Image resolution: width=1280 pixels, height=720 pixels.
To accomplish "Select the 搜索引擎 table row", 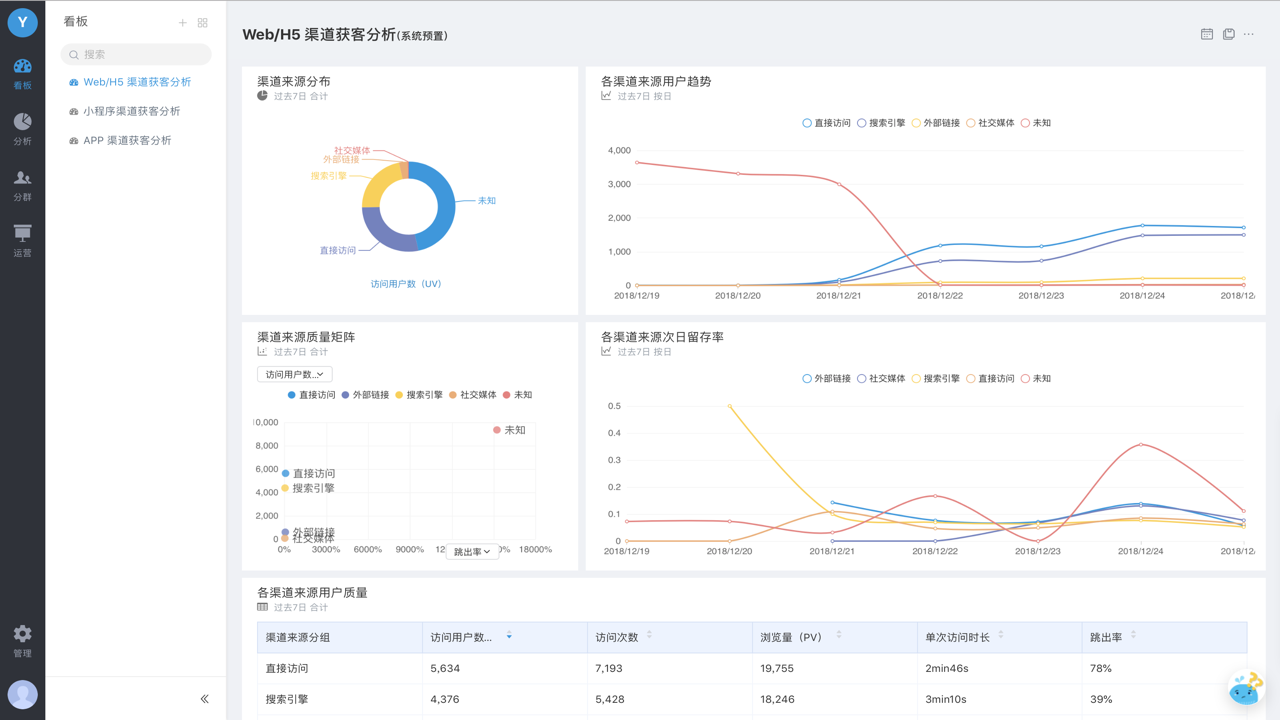I will 752,699.
